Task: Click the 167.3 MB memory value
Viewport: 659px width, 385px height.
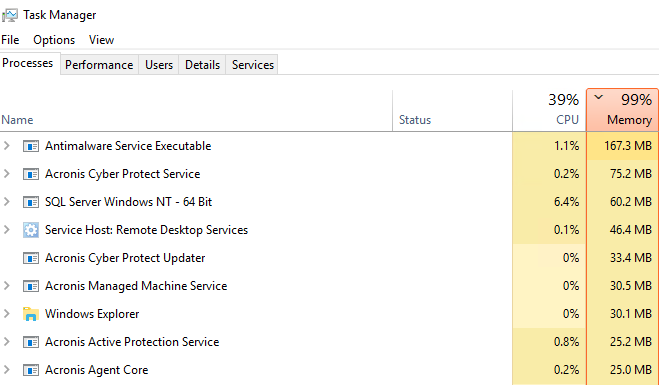Action: pyautogui.click(x=628, y=146)
